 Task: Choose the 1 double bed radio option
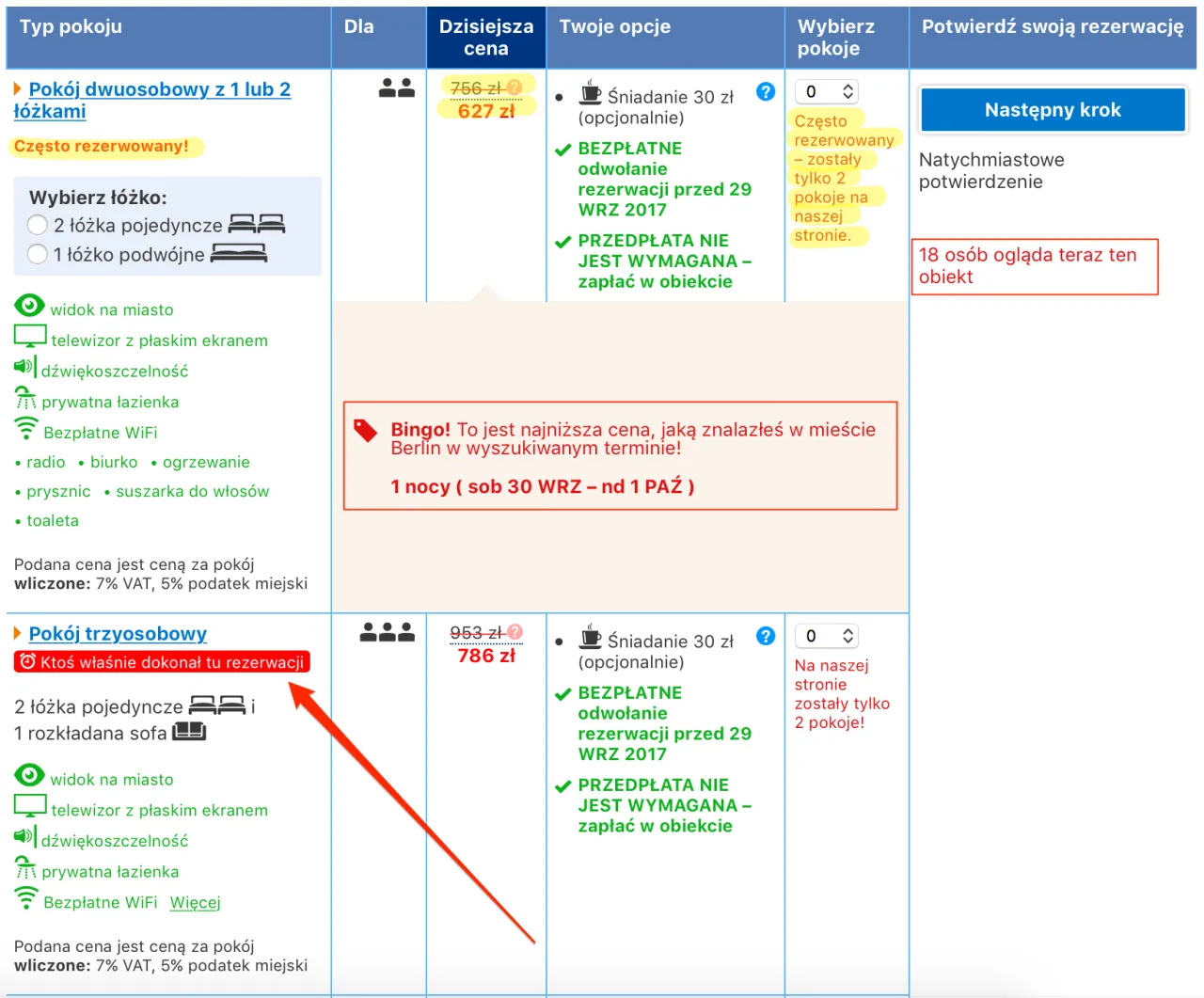point(38,254)
